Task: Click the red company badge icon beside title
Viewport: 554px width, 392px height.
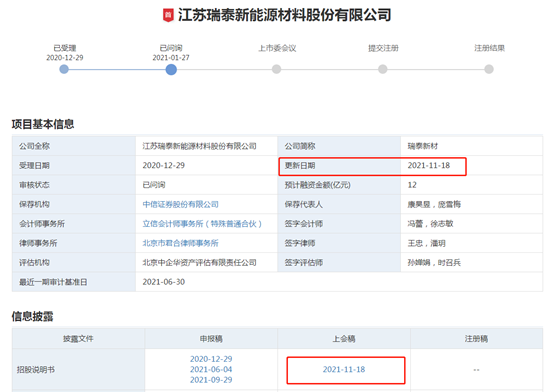Action: coord(168,15)
